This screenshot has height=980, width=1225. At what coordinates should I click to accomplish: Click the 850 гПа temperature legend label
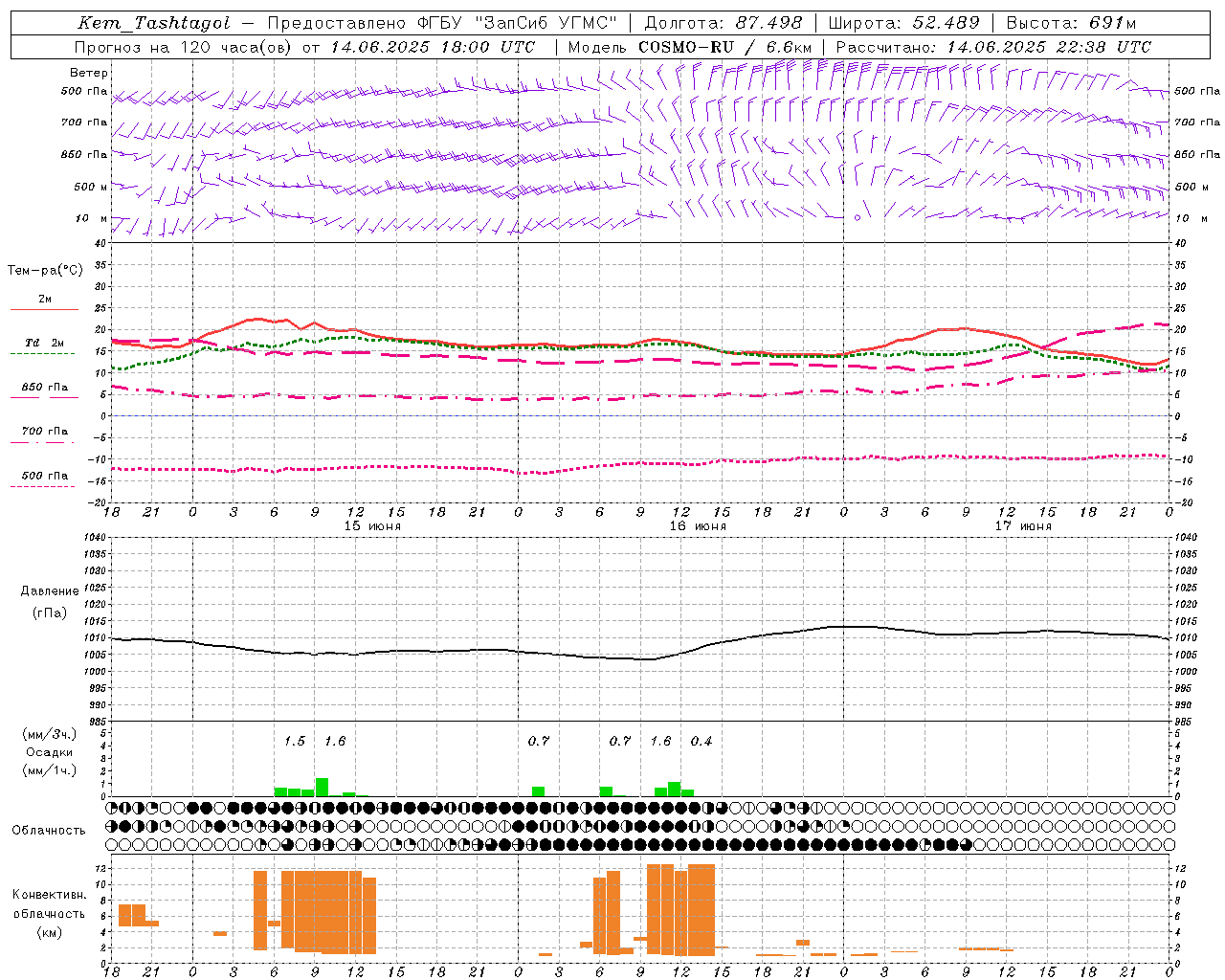click(45, 388)
